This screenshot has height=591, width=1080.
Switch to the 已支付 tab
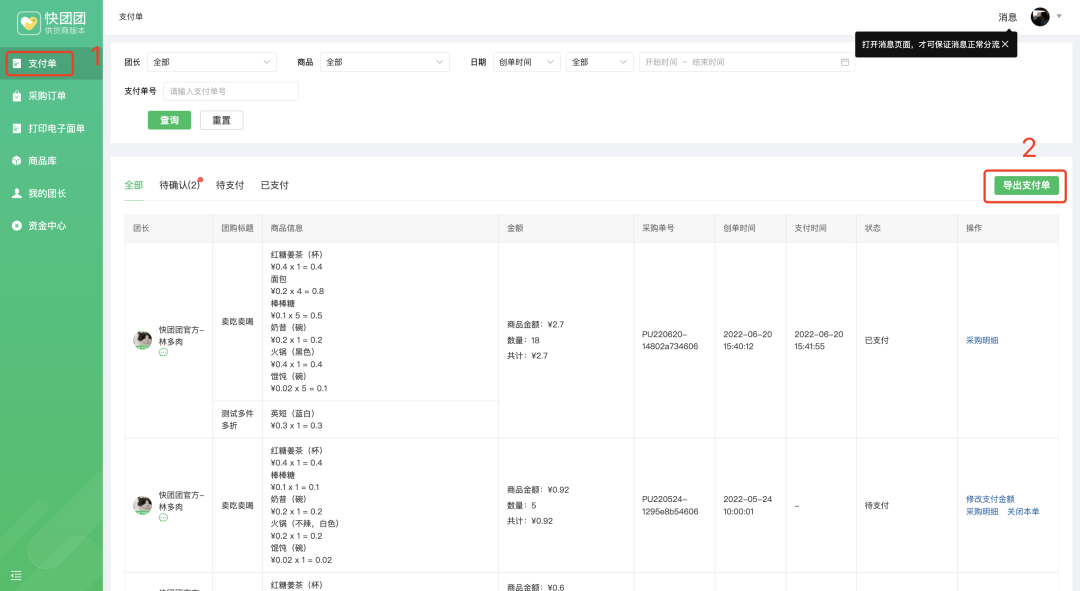274,185
